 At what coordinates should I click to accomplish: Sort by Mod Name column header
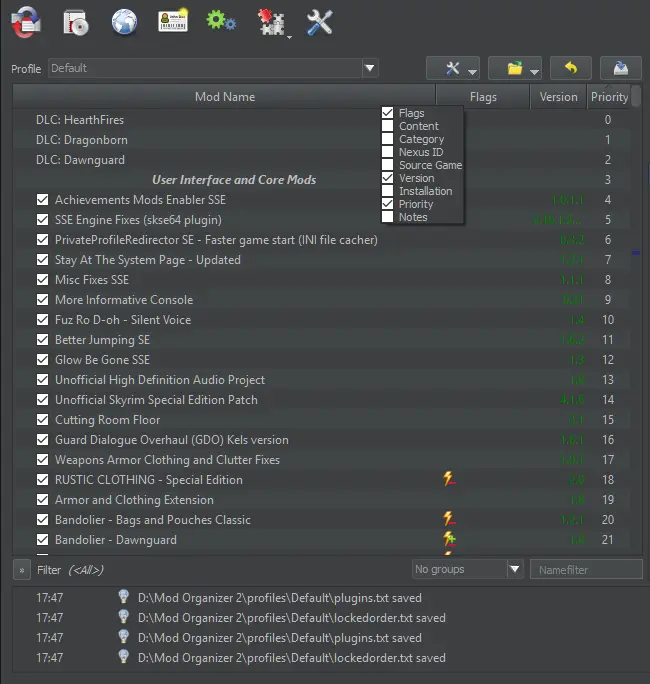(224, 97)
